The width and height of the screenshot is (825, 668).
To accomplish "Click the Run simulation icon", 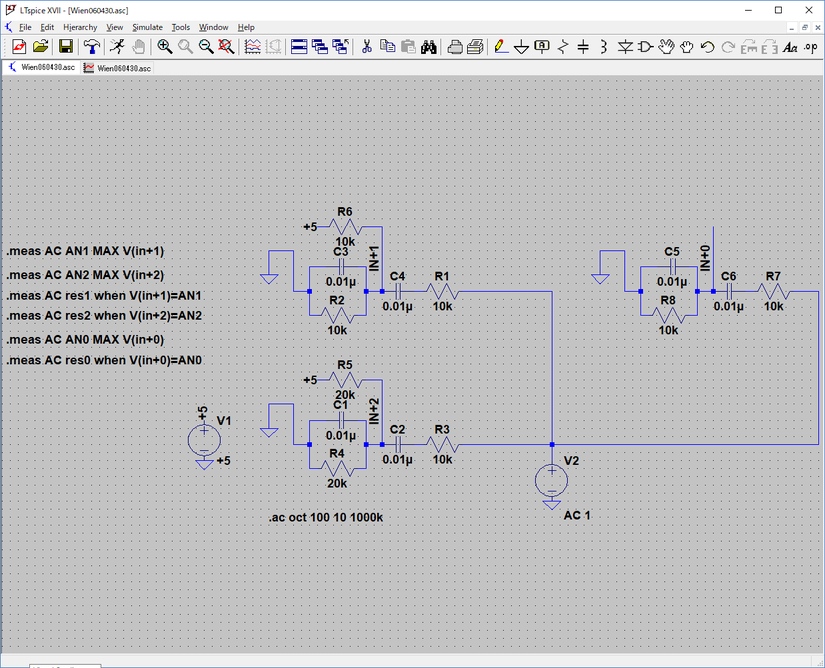I will [x=117, y=47].
